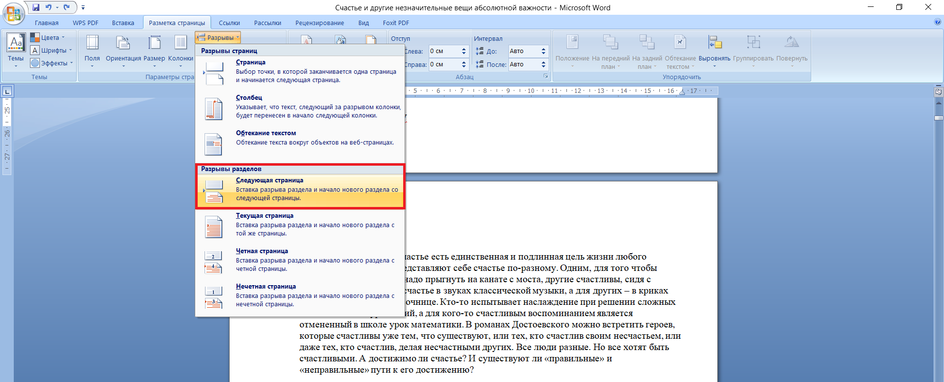Redo the last action
The image size is (944, 382).
point(66,7)
